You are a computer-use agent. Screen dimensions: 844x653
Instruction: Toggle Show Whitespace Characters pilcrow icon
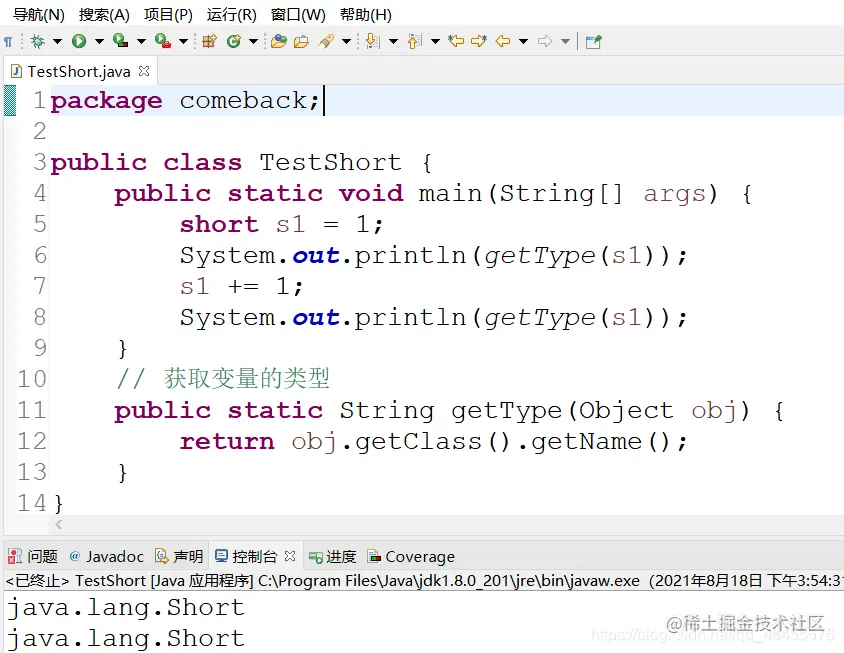8,41
